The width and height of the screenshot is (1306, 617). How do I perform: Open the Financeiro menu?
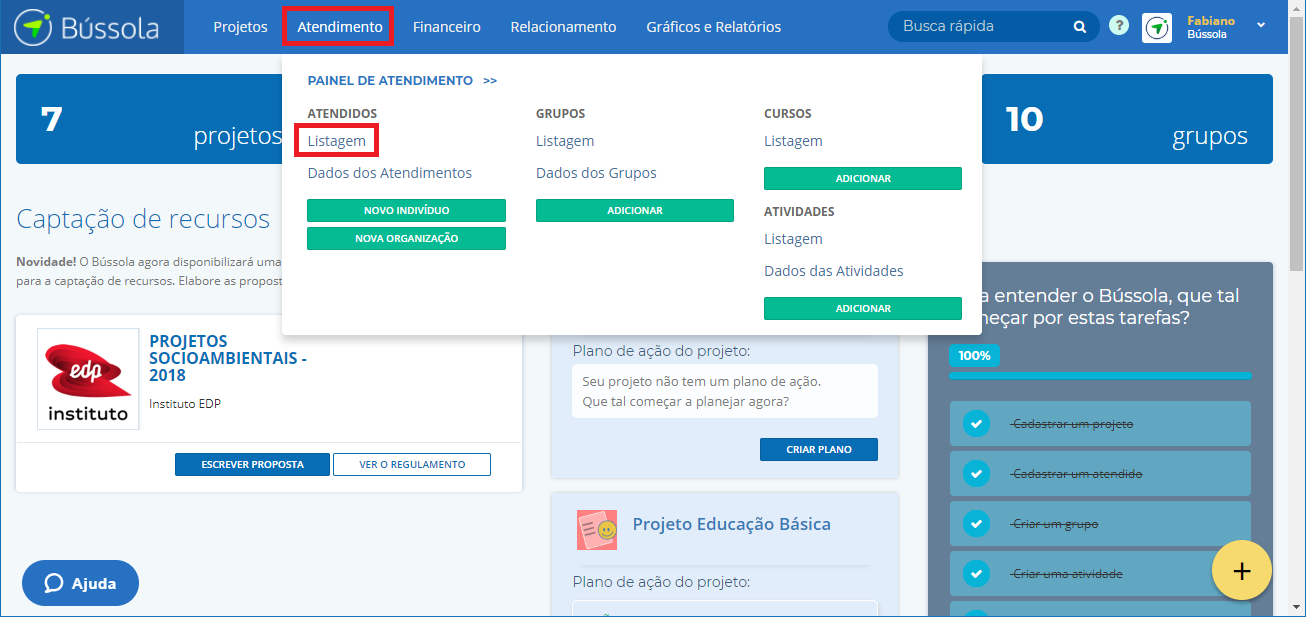446,27
